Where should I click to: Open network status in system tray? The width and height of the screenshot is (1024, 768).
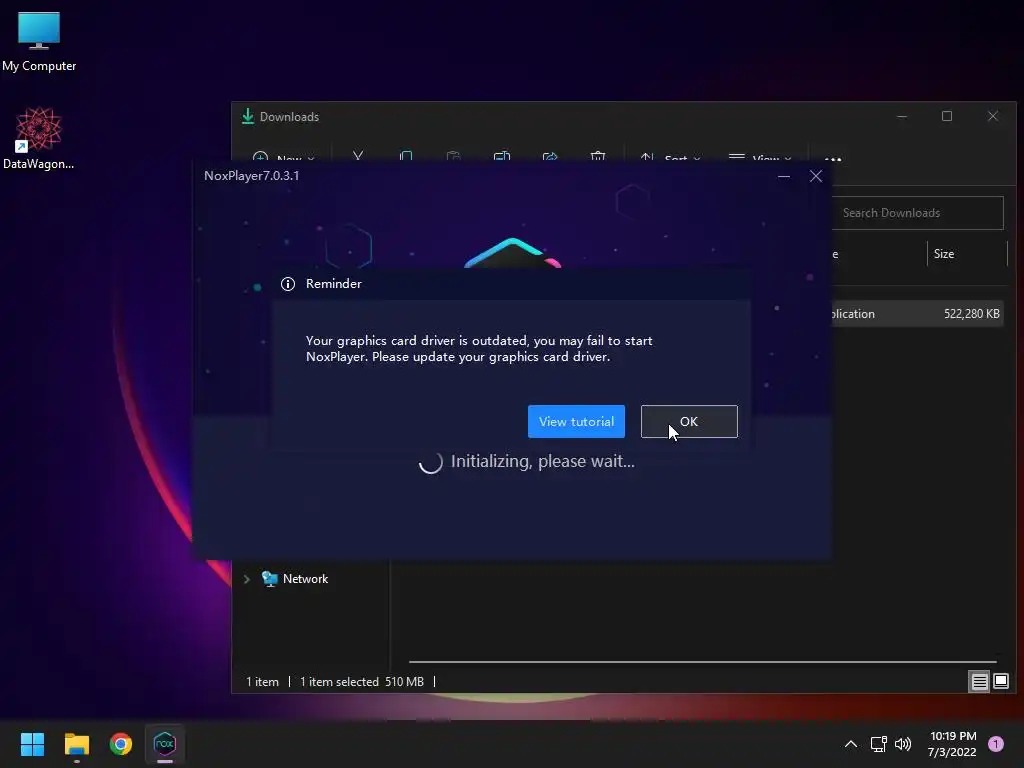[x=878, y=744]
